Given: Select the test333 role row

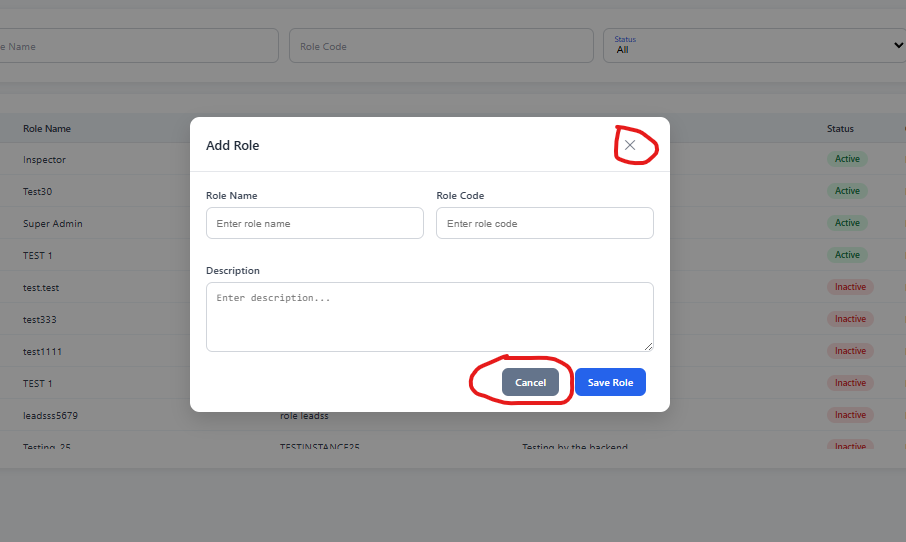Looking at the screenshot, I should point(453,319).
